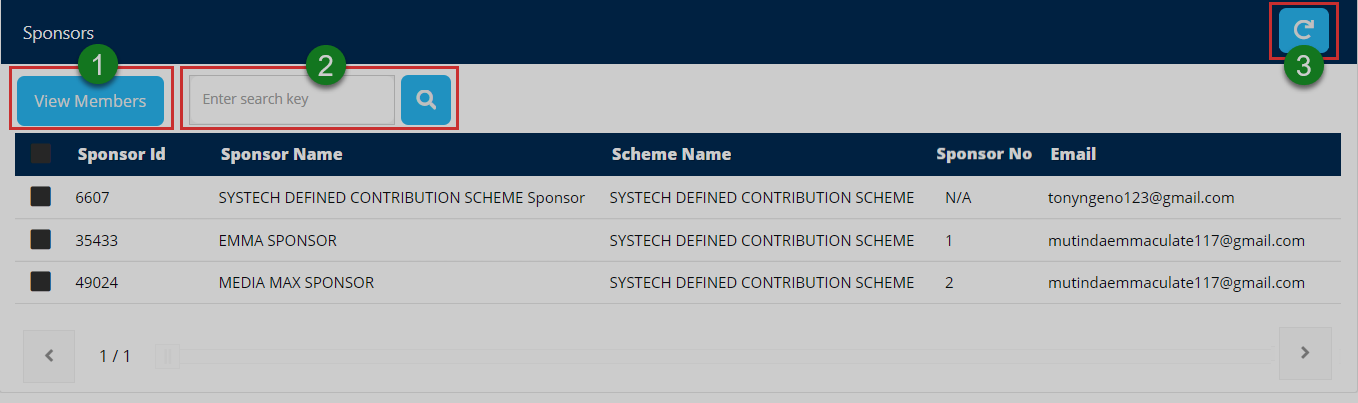The height and width of the screenshot is (403, 1358).
Task: Click the refresh icon in Sponsors header
Action: click(1303, 30)
